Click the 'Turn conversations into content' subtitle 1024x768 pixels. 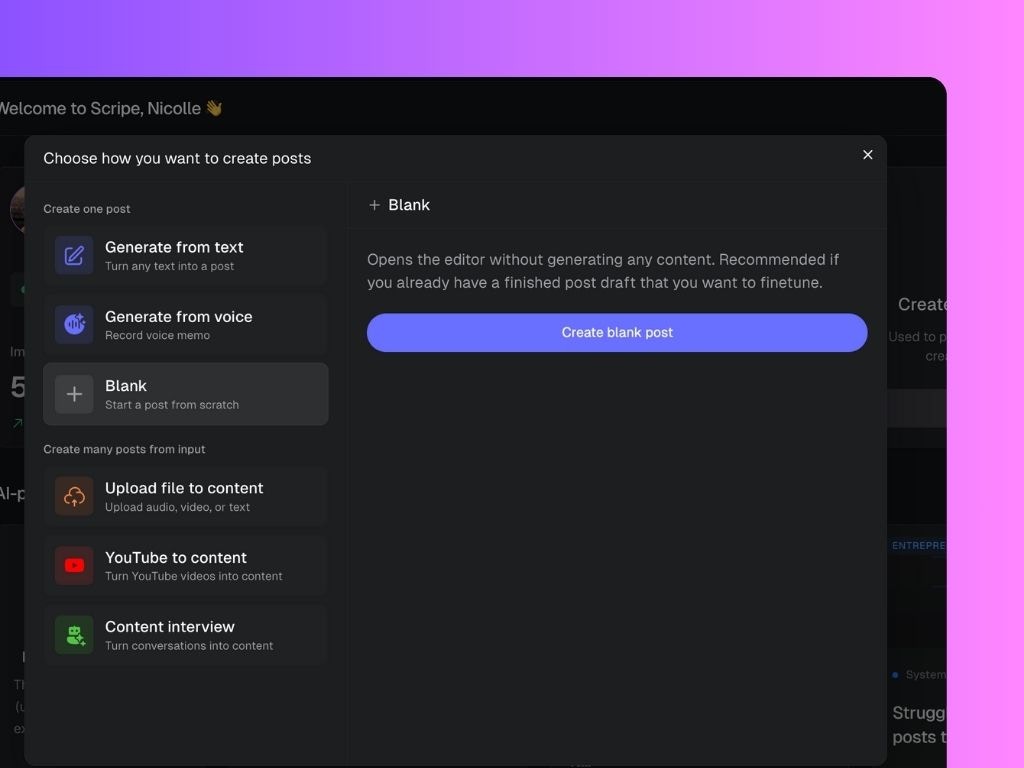[189, 646]
